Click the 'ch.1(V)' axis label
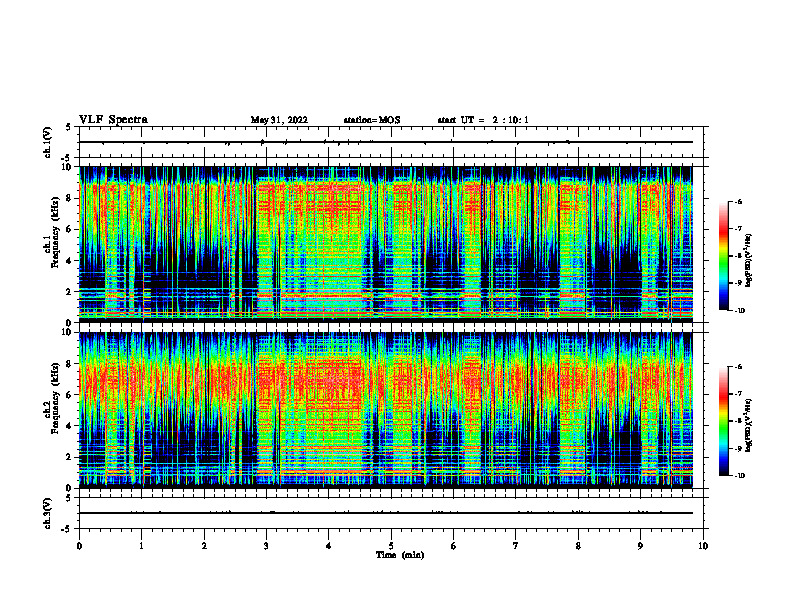This screenshot has height=612, width=792. pos(47,142)
